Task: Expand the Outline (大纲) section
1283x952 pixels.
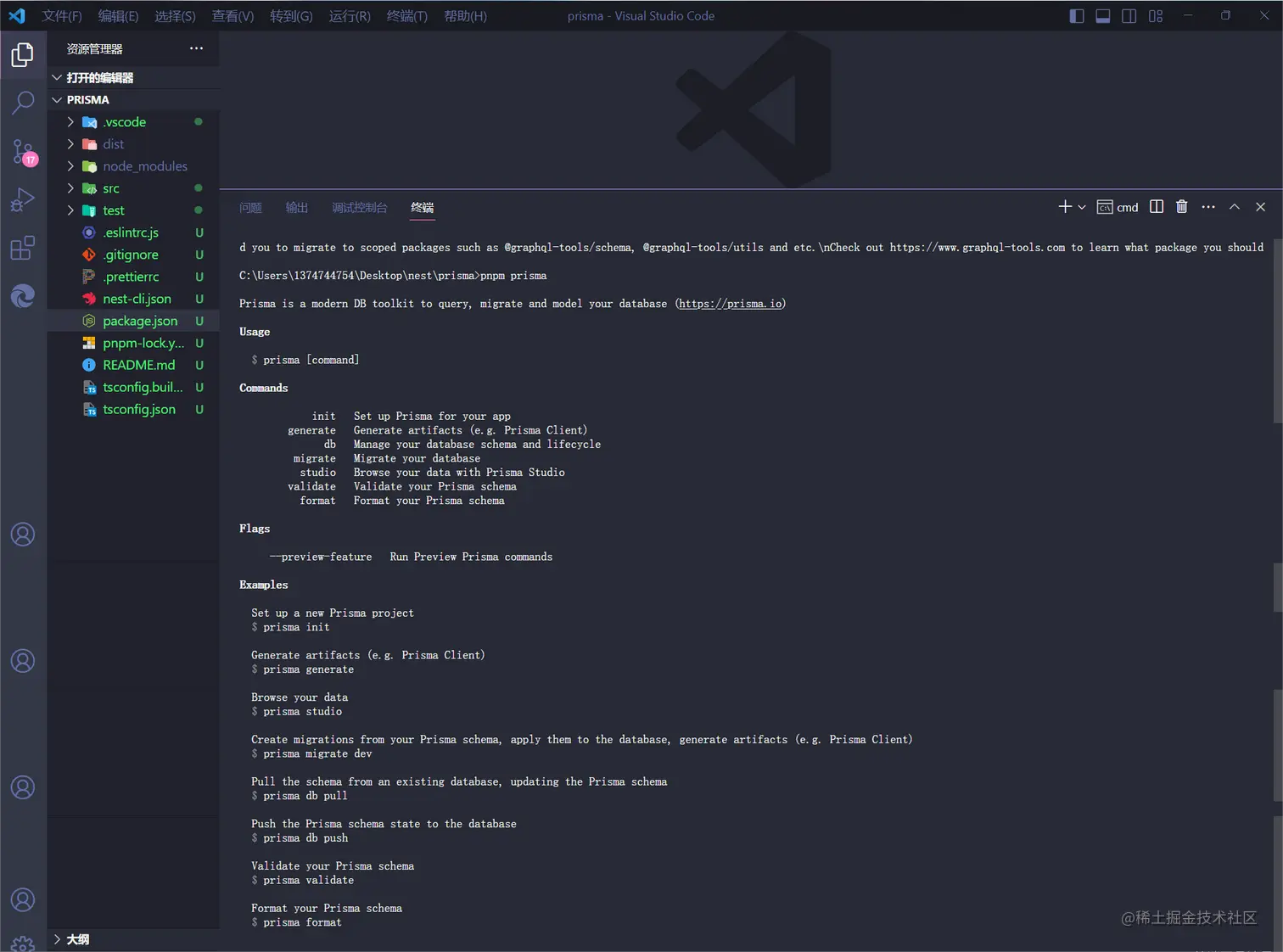Action: point(133,939)
